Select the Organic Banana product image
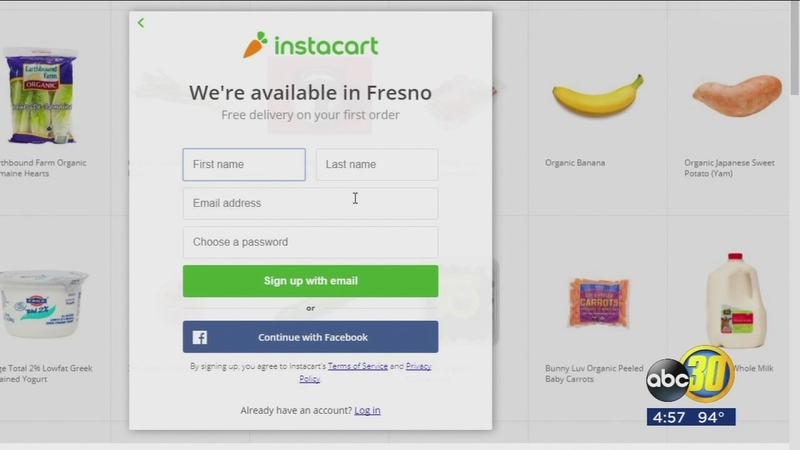 pos(597,95)
